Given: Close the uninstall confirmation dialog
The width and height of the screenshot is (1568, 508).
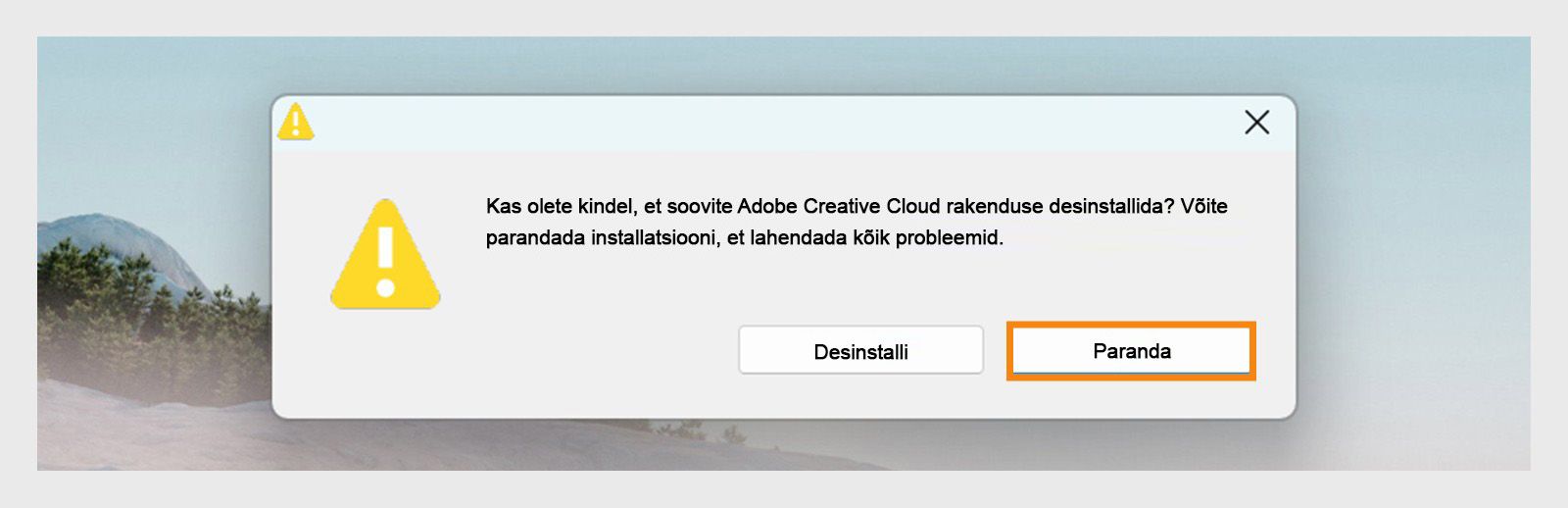Looking at the screenshot, I should [1256, 123].
